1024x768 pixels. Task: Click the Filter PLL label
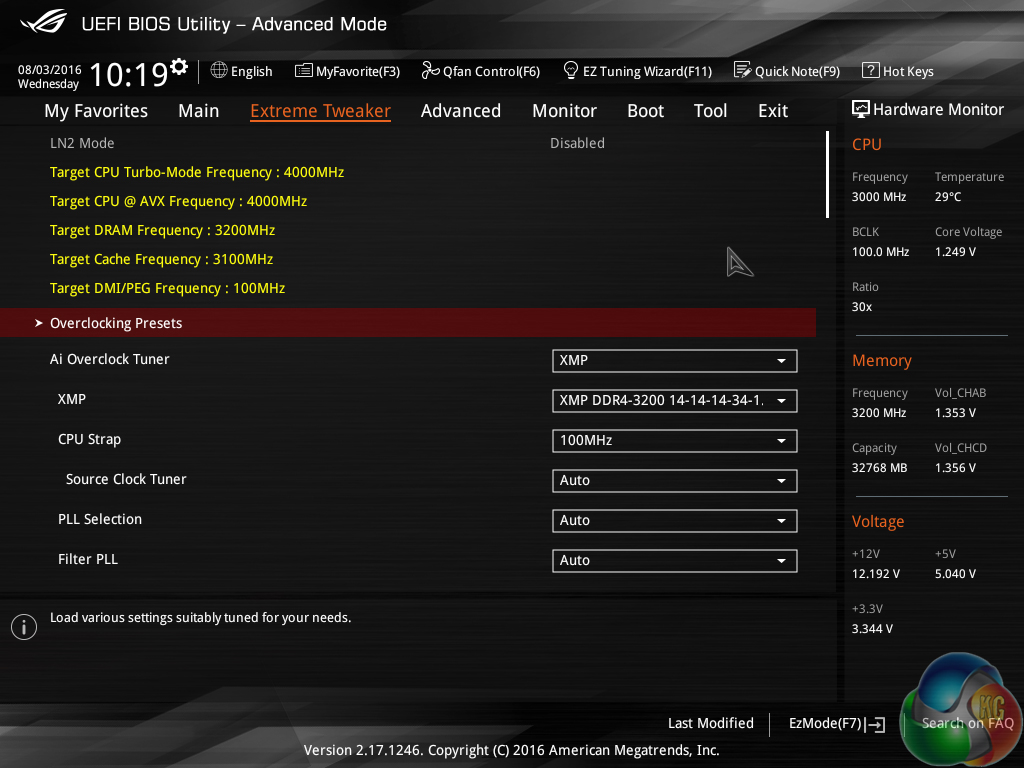[x=88, y=559]
